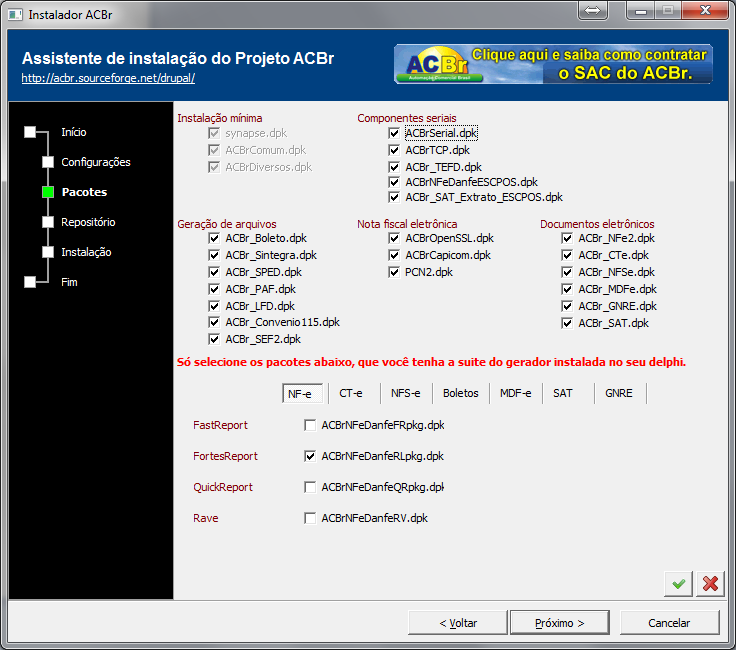Enable FastReport ACBrNFeDanfeFRpkg.dpk
The width and height of the screenshot is (736, 650).
tap(310, 425)
